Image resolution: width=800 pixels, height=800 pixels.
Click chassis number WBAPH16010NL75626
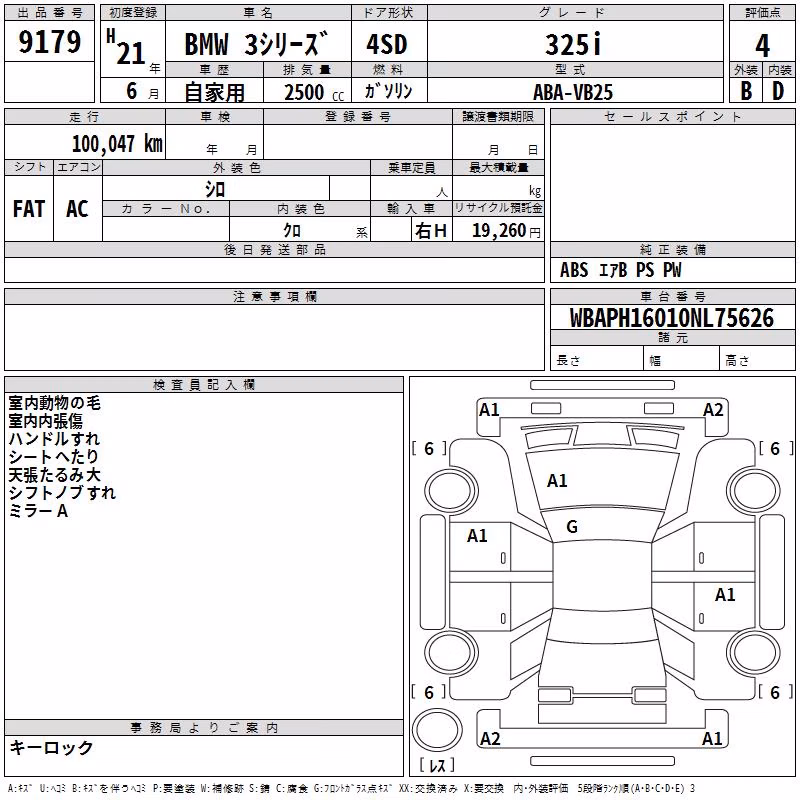672,318
